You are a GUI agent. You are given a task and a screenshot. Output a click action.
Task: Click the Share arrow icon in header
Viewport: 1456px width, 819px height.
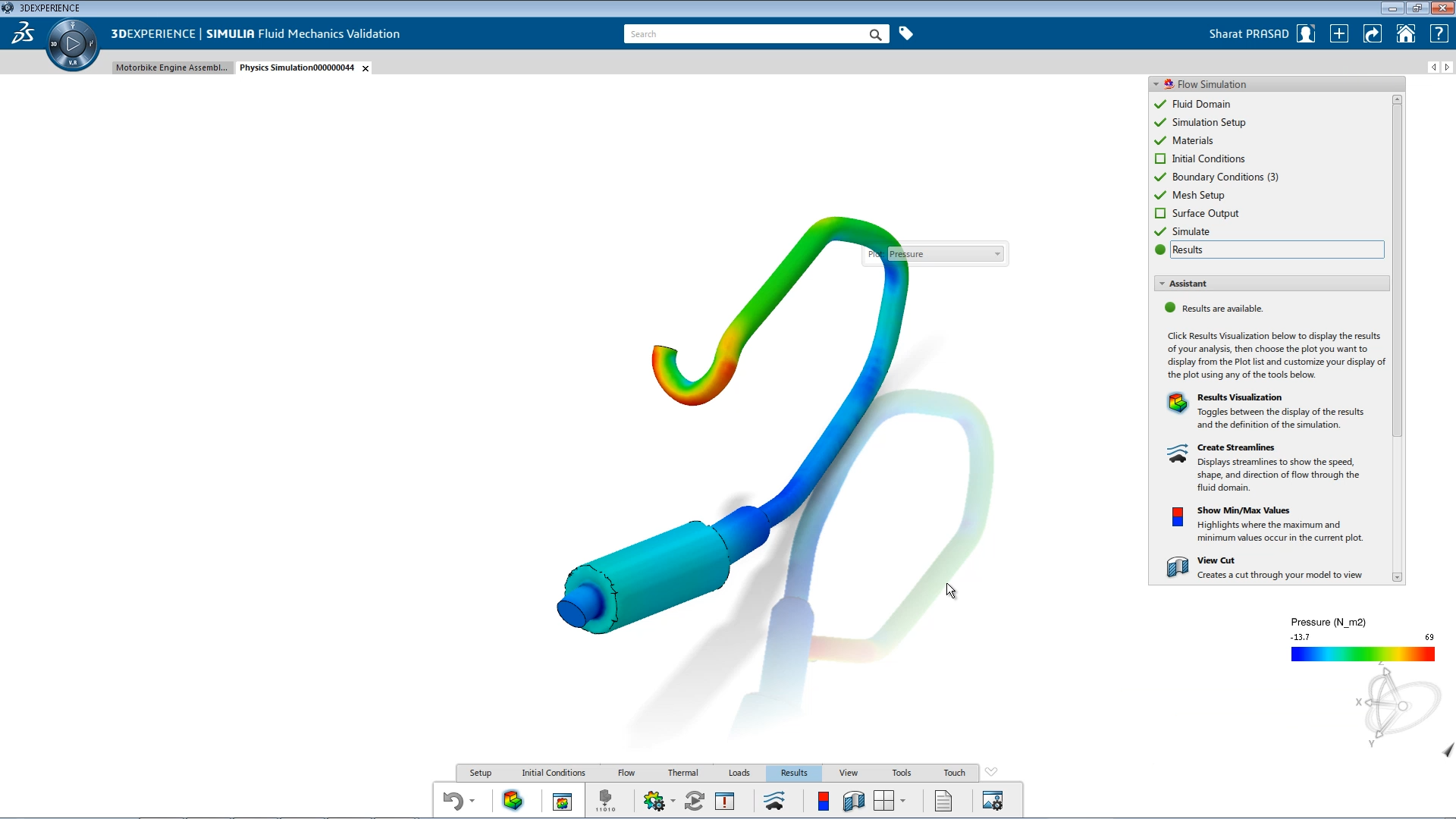point(1372,34)
